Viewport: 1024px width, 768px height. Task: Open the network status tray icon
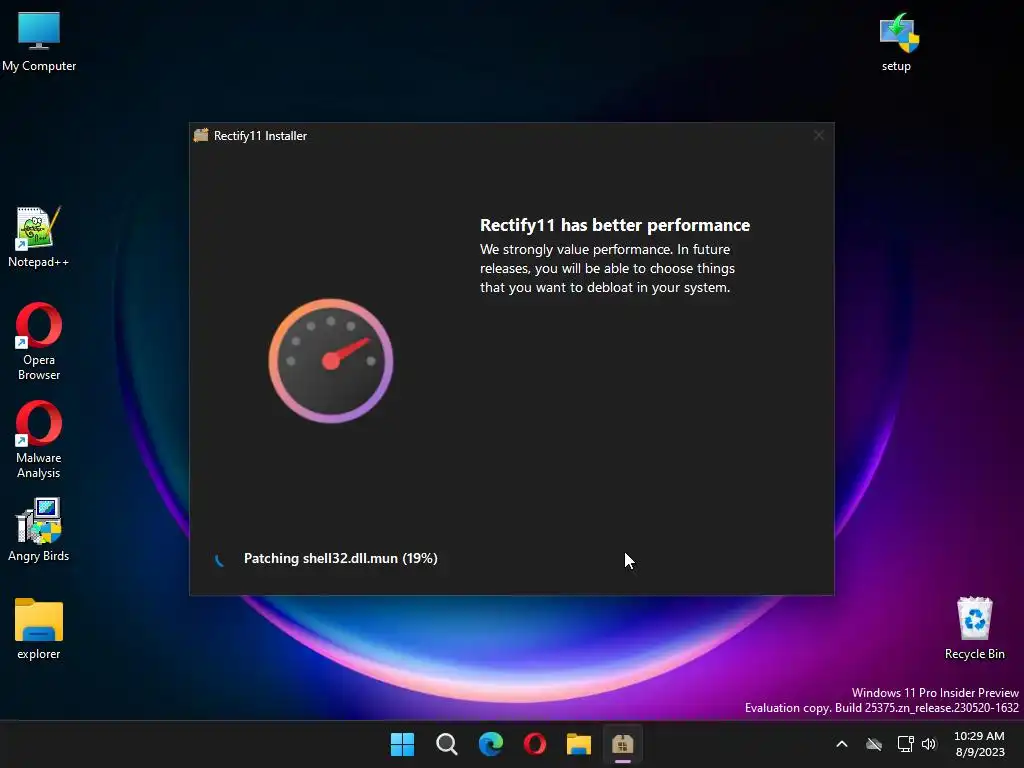coord(905,744)
